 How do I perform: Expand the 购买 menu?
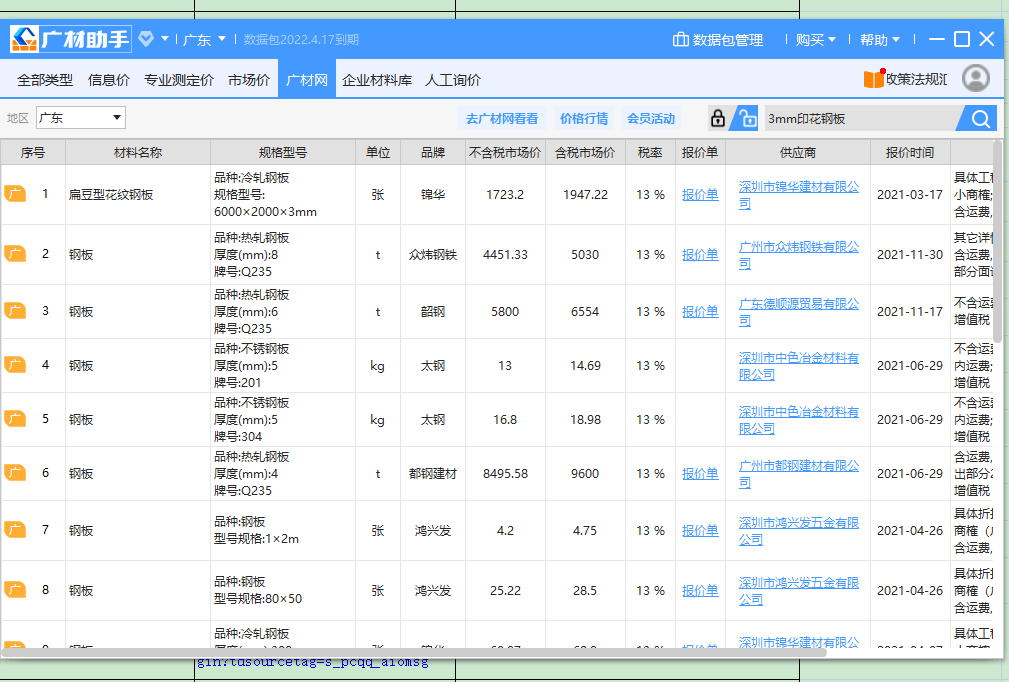click(815, 40)
